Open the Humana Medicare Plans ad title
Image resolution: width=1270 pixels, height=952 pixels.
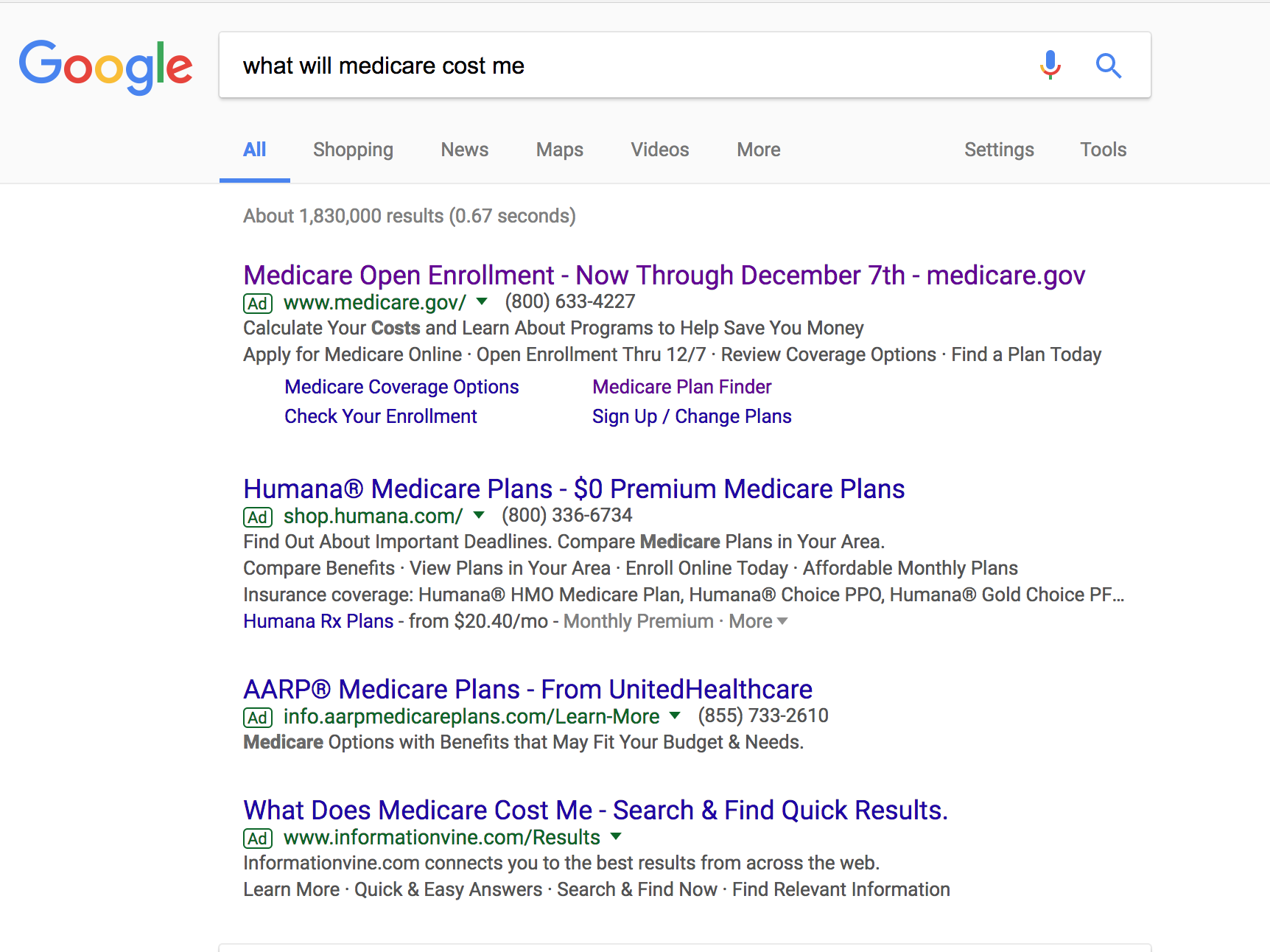(x=575, y=489)
